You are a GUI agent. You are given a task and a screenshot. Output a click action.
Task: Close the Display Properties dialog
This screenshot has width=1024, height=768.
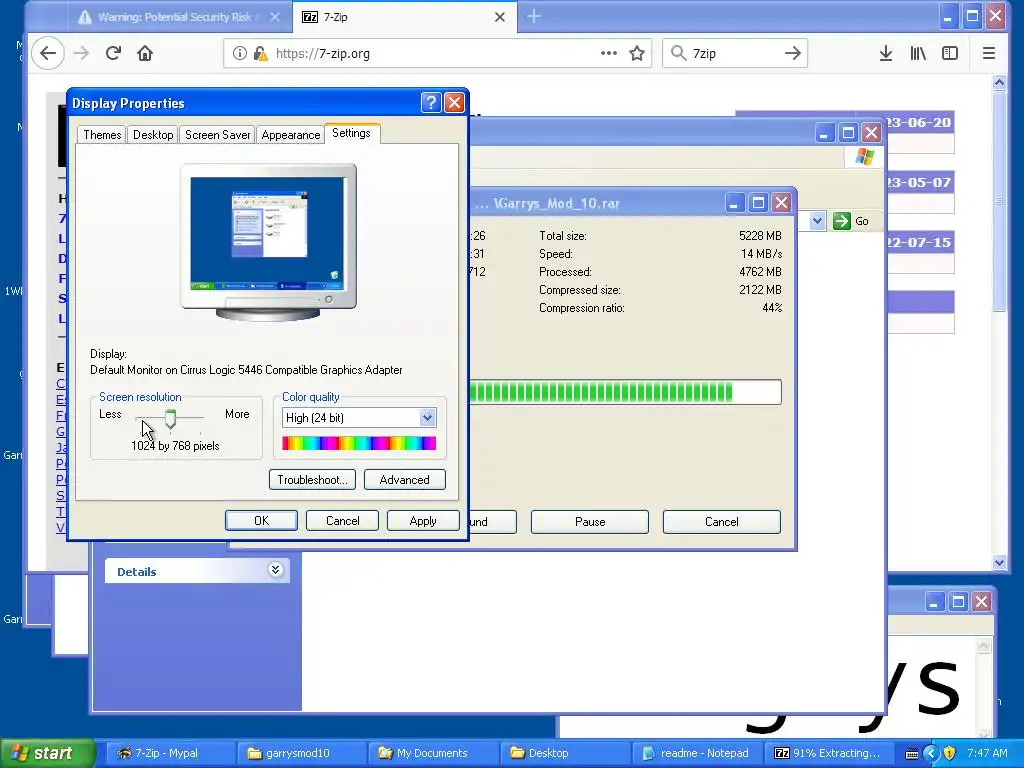point(454,103)
